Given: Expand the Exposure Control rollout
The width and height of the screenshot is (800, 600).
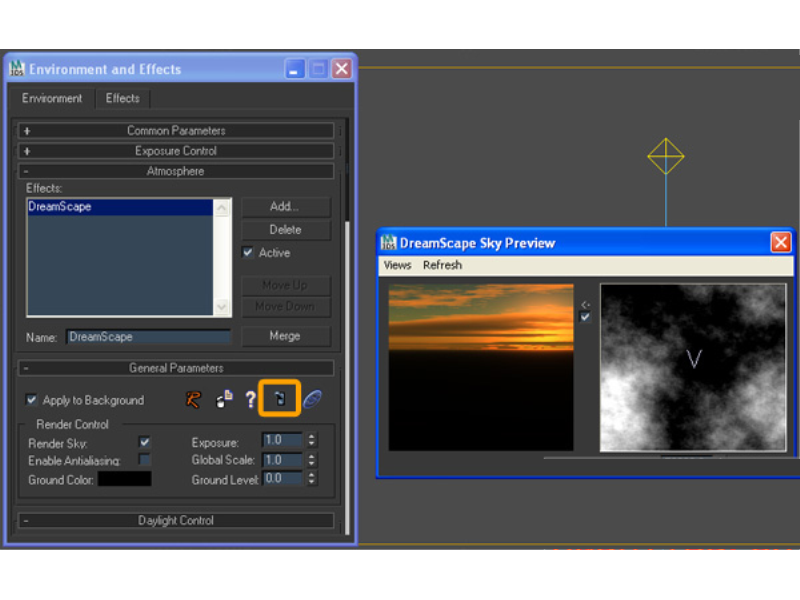Looking at the screenshot, I should (176, 151).
